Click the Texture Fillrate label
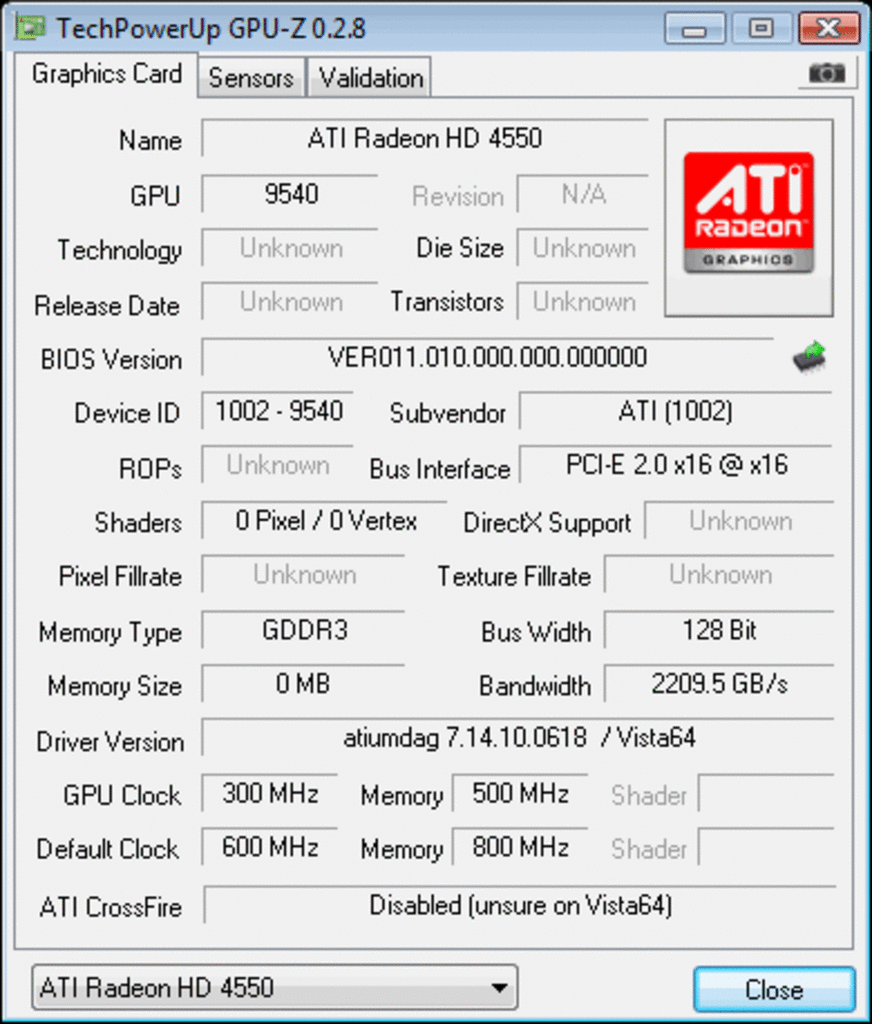 click(514, 577)
